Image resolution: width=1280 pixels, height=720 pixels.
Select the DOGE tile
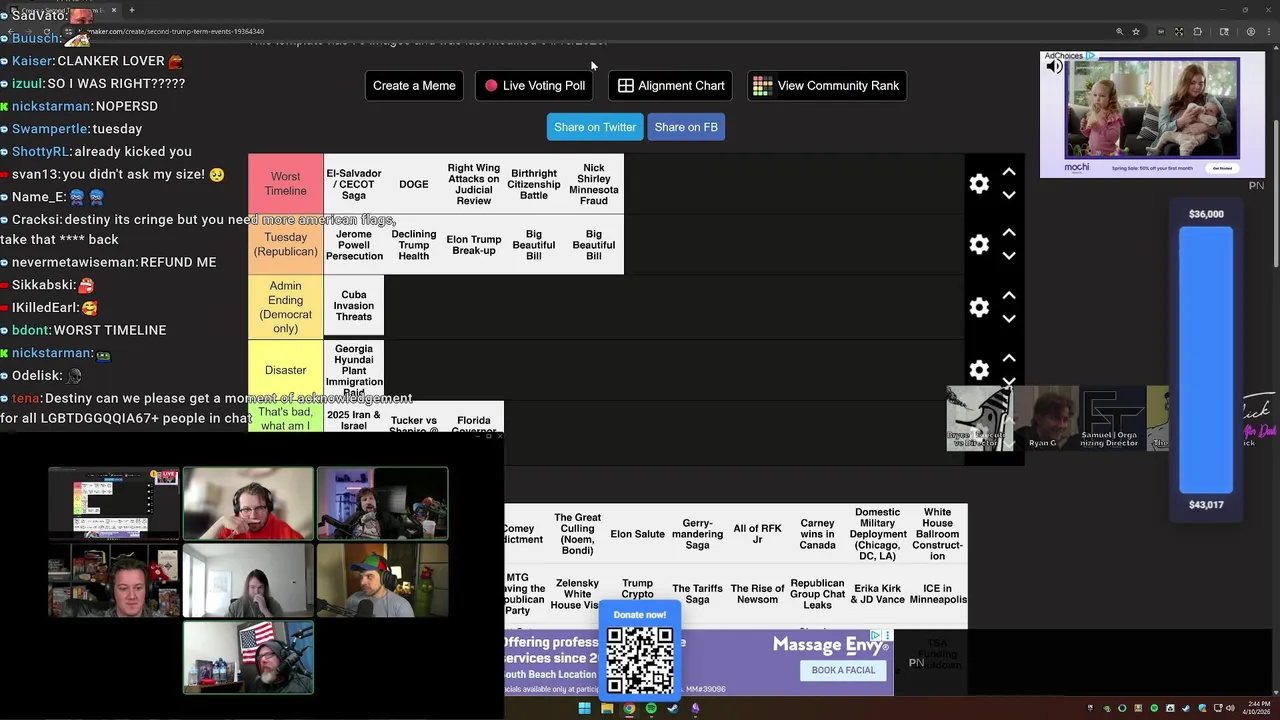(x=414, y=184)
